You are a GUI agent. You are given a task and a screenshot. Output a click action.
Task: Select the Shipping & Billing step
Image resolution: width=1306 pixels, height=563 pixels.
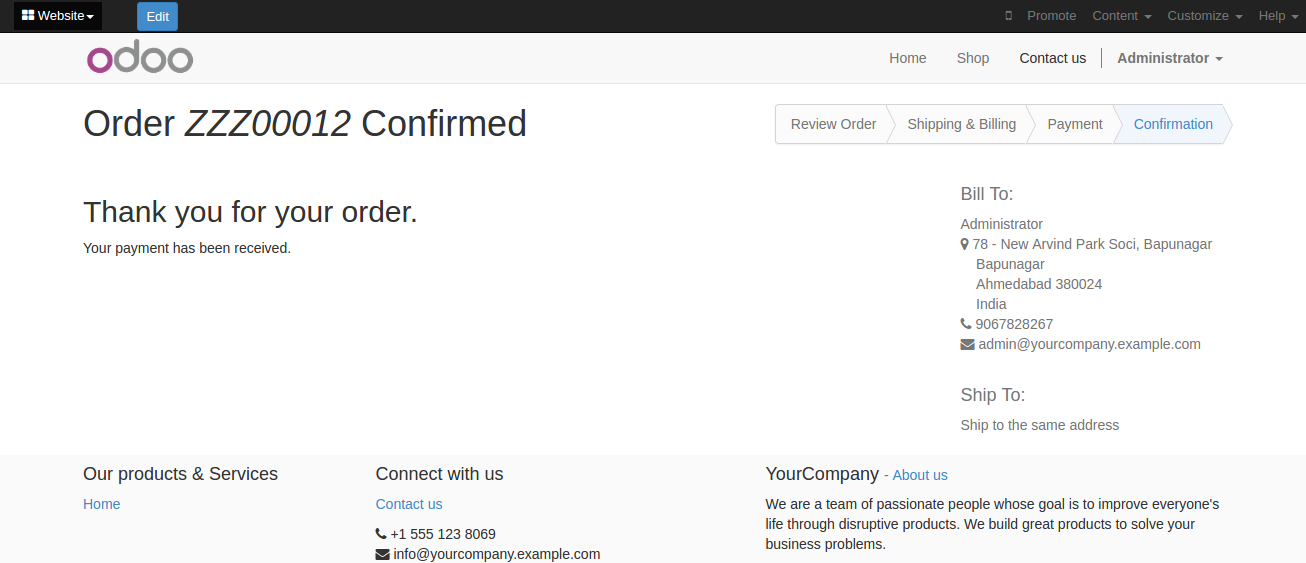pyautogui.click(x=961, y=124)
